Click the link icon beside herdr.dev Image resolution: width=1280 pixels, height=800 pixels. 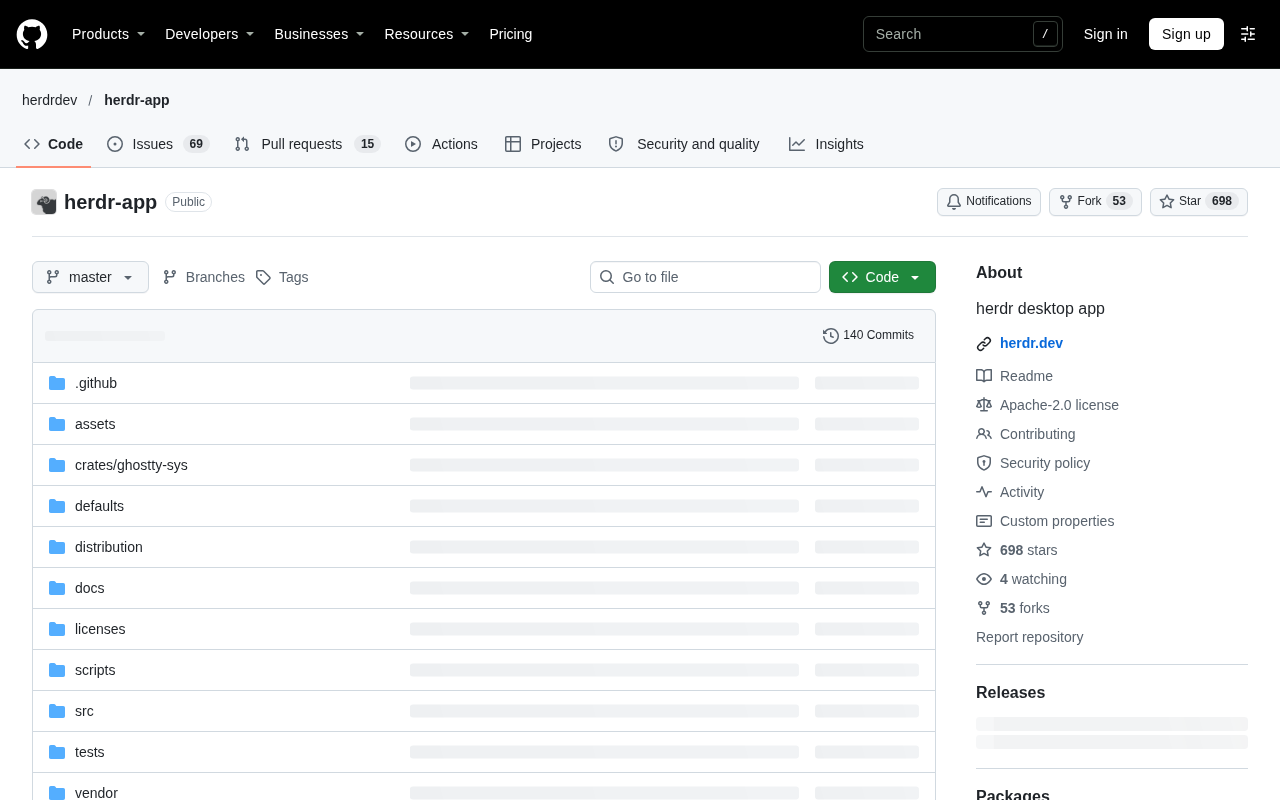(x=984, y=344)
